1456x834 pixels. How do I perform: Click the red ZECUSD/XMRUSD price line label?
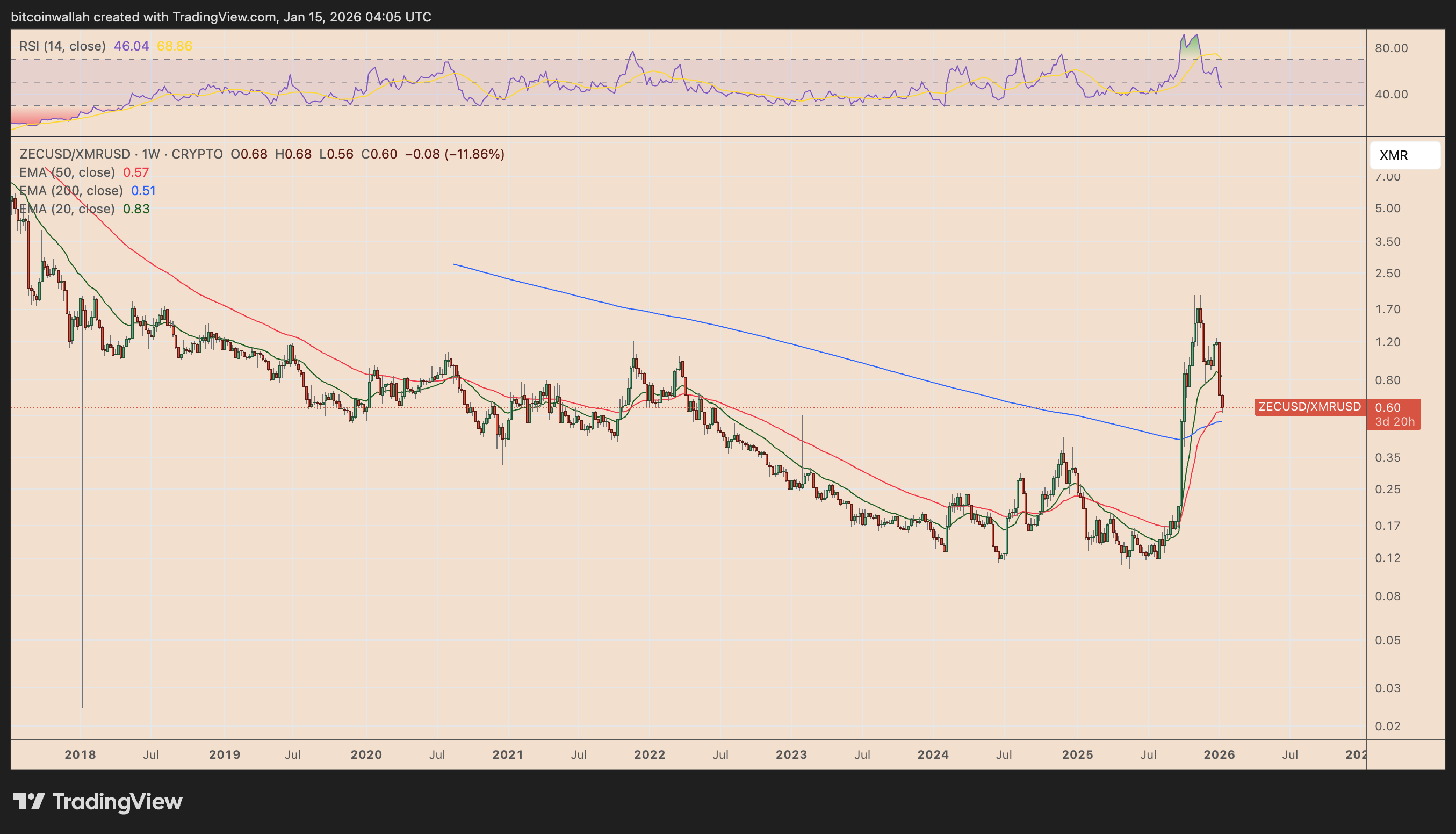click(1309, 407)
